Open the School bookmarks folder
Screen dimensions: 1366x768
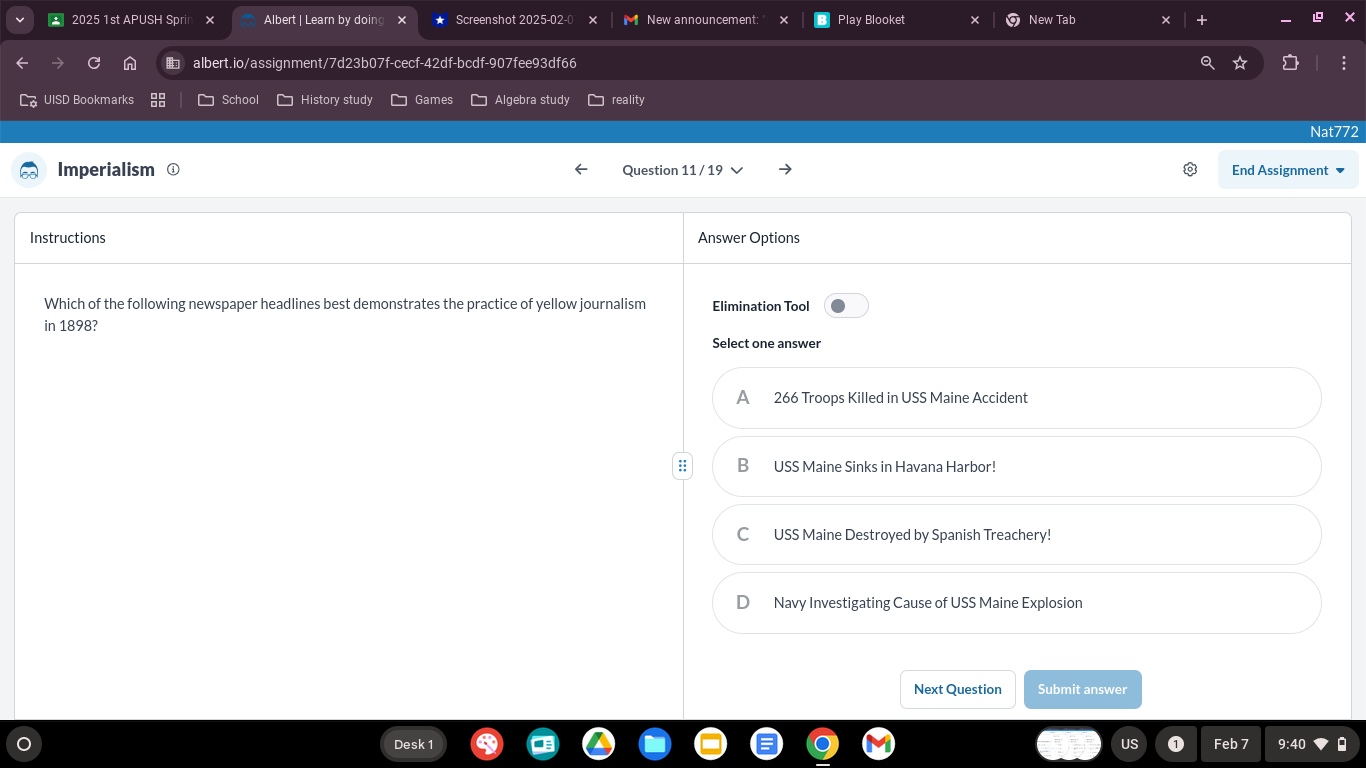(x=229, y=100)
